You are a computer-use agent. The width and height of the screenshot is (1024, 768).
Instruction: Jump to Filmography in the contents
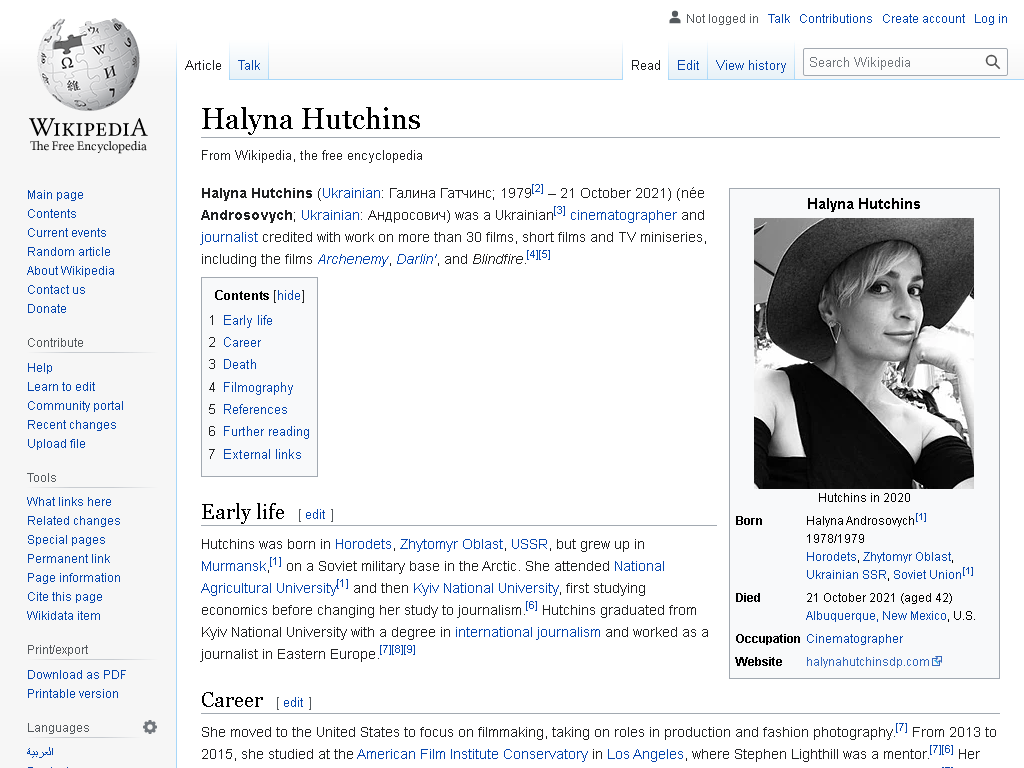pos(258,387)
